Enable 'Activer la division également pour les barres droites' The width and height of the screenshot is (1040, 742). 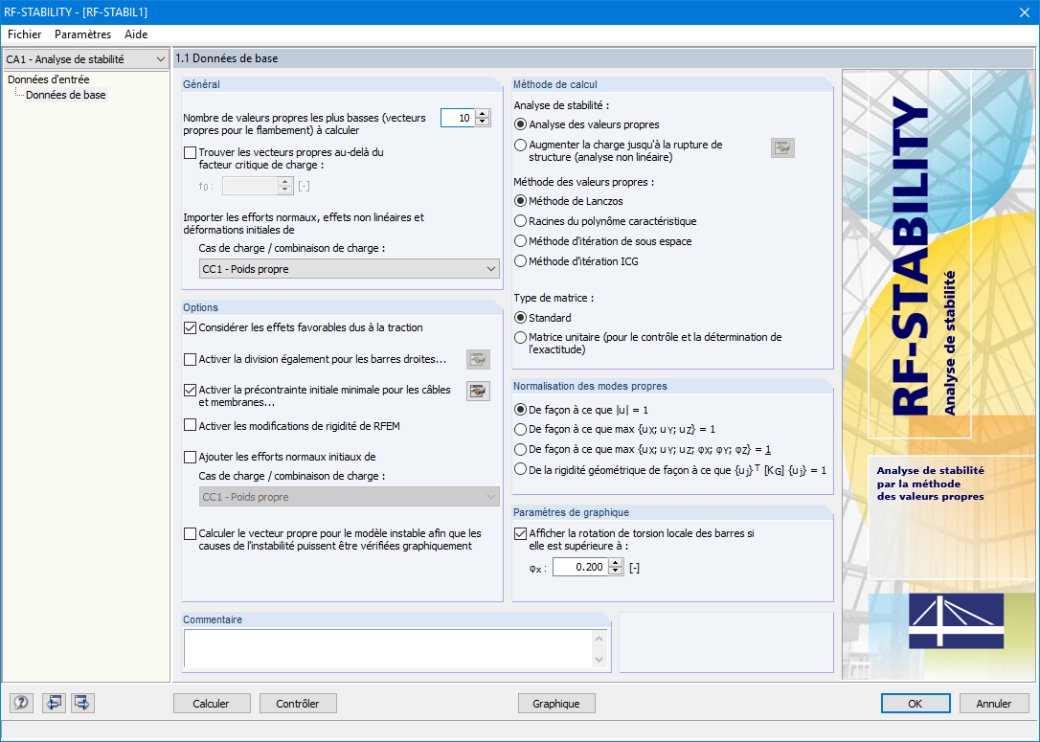tap(190, 359)
